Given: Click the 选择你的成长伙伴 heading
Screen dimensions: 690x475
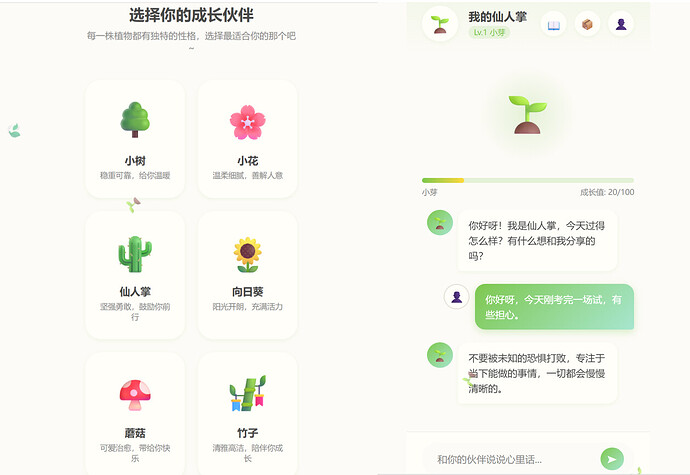Looking at the screenshot, I should pos(191,15).
